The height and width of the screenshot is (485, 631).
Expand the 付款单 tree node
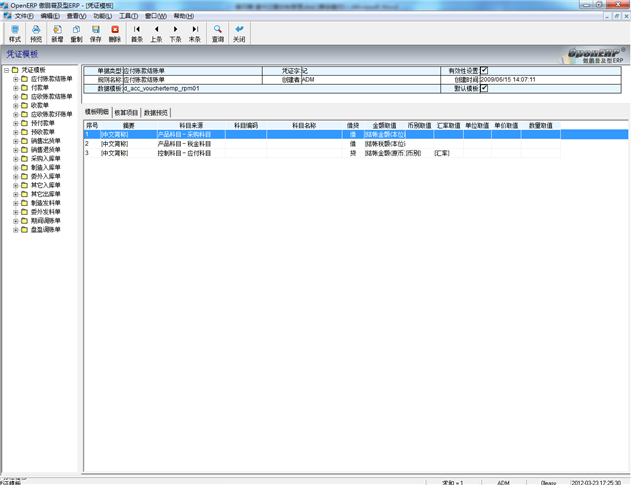15,87
